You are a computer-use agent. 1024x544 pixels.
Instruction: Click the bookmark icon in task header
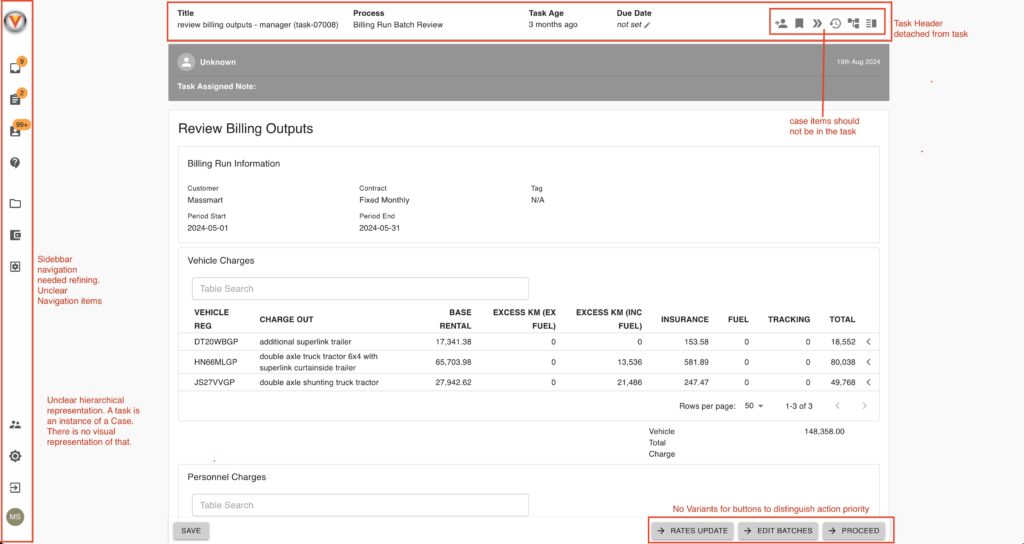point(799,23)
